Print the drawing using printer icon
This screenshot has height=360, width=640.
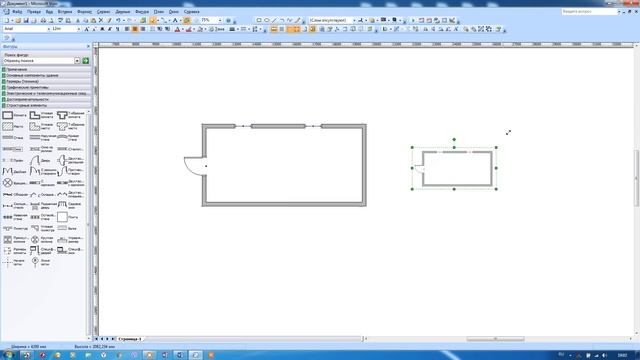pyautogui.click(x=43, y=20)
